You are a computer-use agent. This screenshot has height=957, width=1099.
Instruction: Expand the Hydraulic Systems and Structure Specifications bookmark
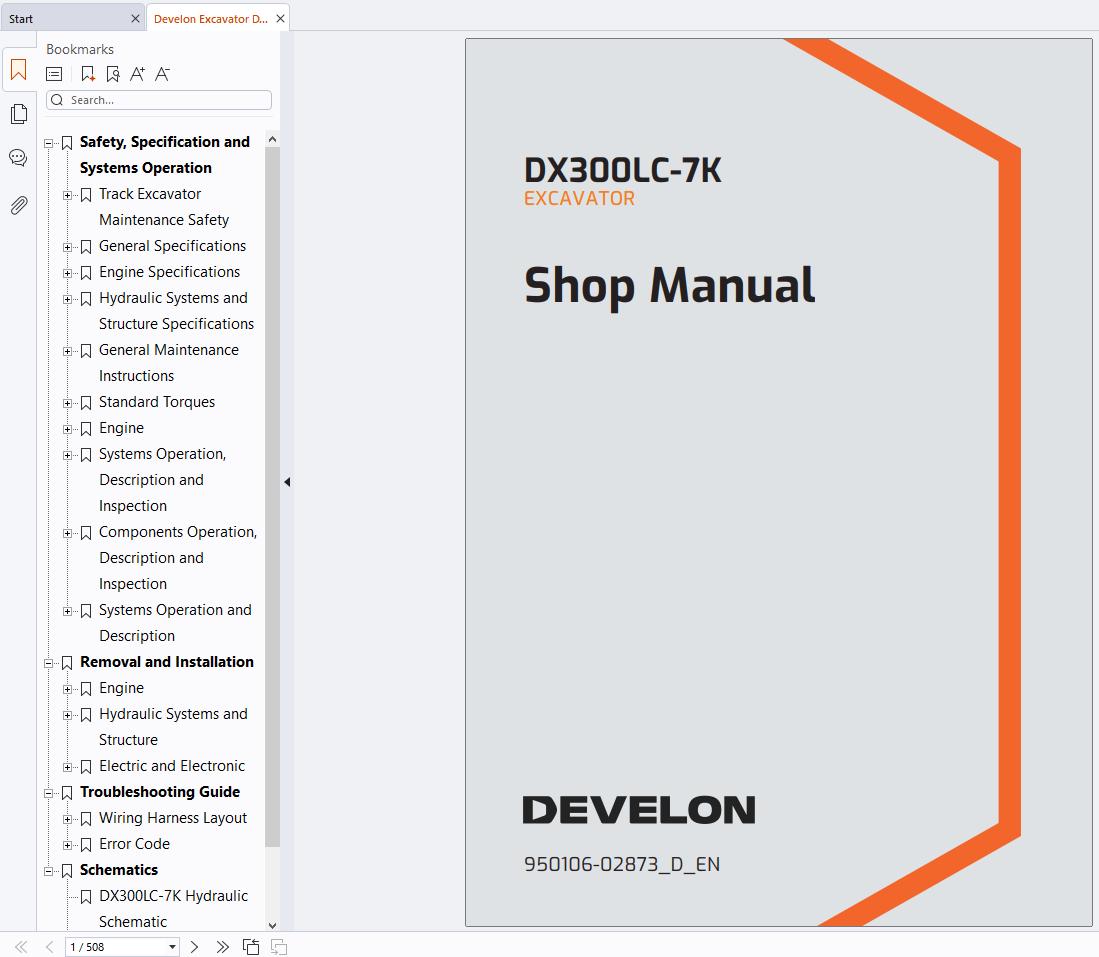(x=67, y=299)
